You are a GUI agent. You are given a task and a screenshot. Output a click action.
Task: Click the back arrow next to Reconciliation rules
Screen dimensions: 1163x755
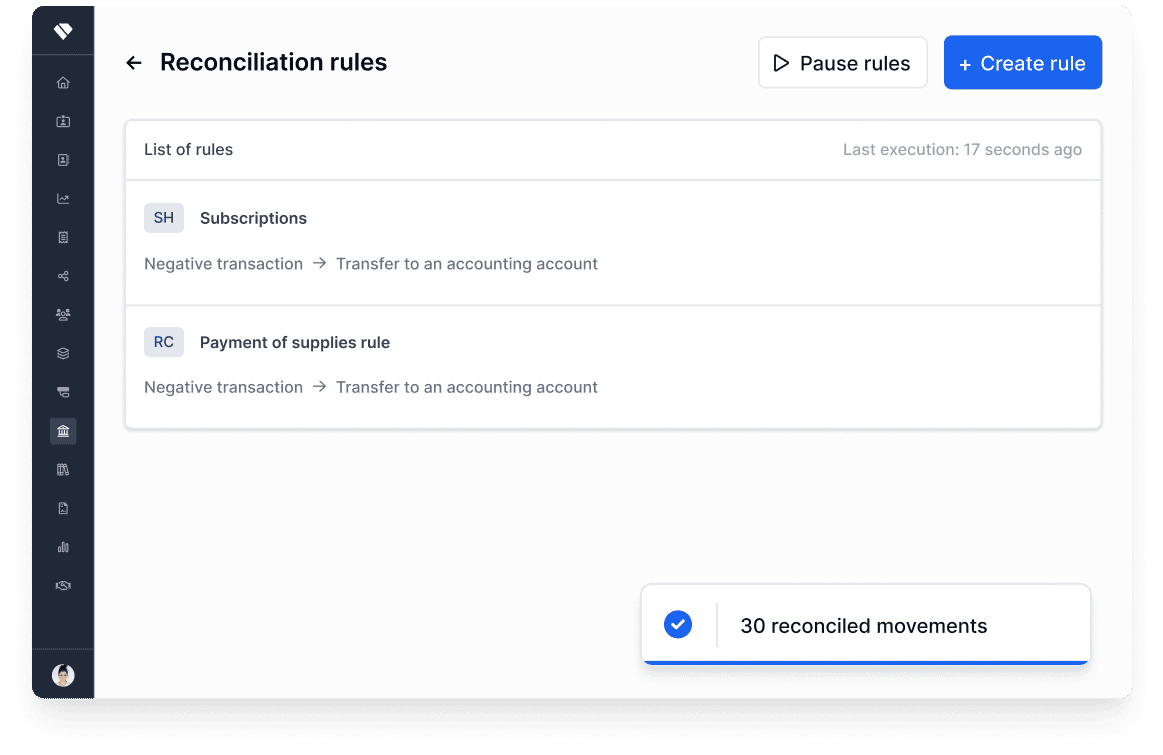point(133,62)
